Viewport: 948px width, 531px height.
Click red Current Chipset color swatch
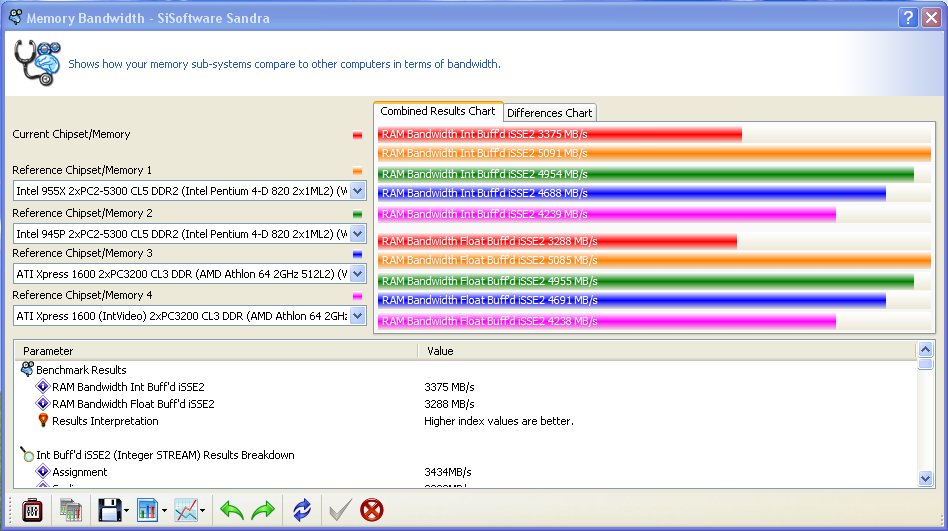click(x=357, y=135)
